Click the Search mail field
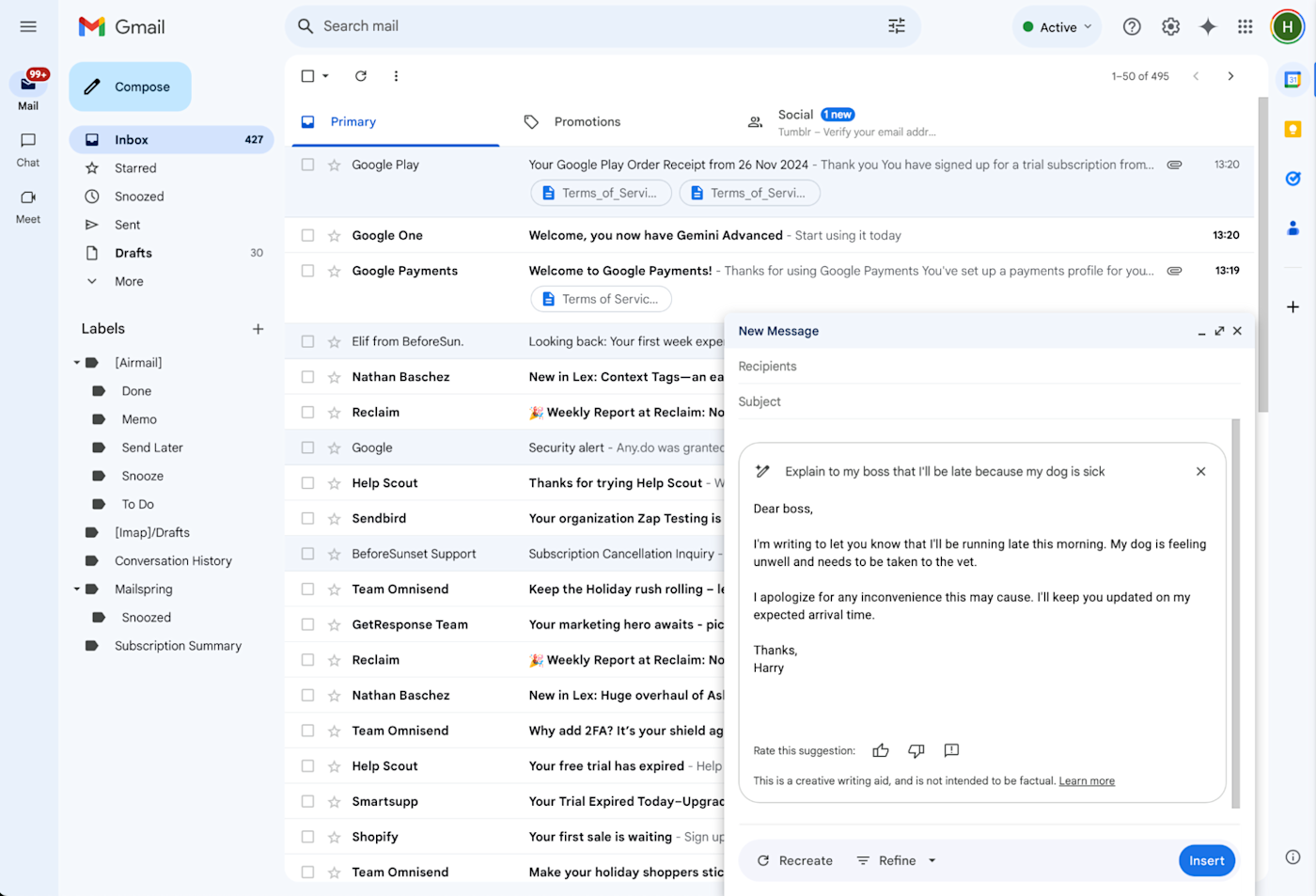 pyautogui.click(x=602, y=26)
